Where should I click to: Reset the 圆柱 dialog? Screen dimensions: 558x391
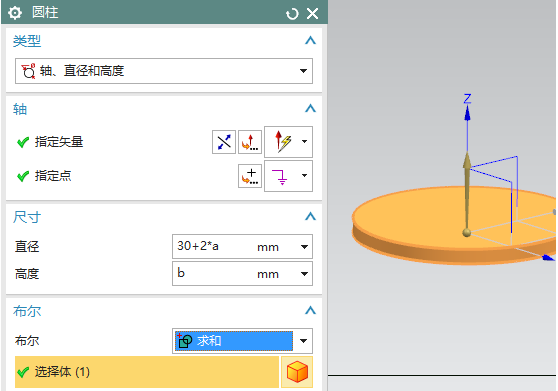tap(292, 14)
